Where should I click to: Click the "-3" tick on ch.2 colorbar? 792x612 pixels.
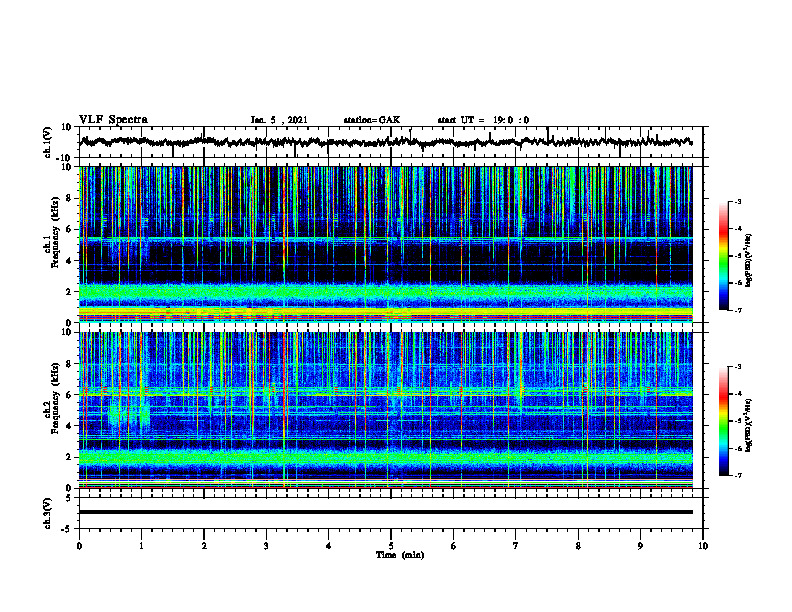point(738,367)
